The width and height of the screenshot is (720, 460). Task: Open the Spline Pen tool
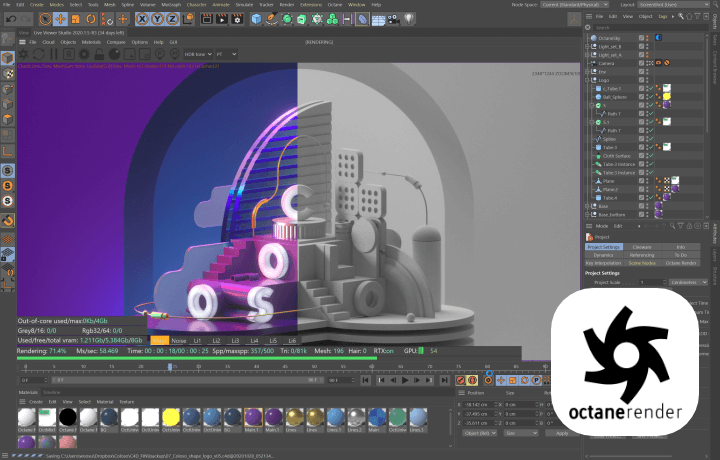tap(271, 19)
